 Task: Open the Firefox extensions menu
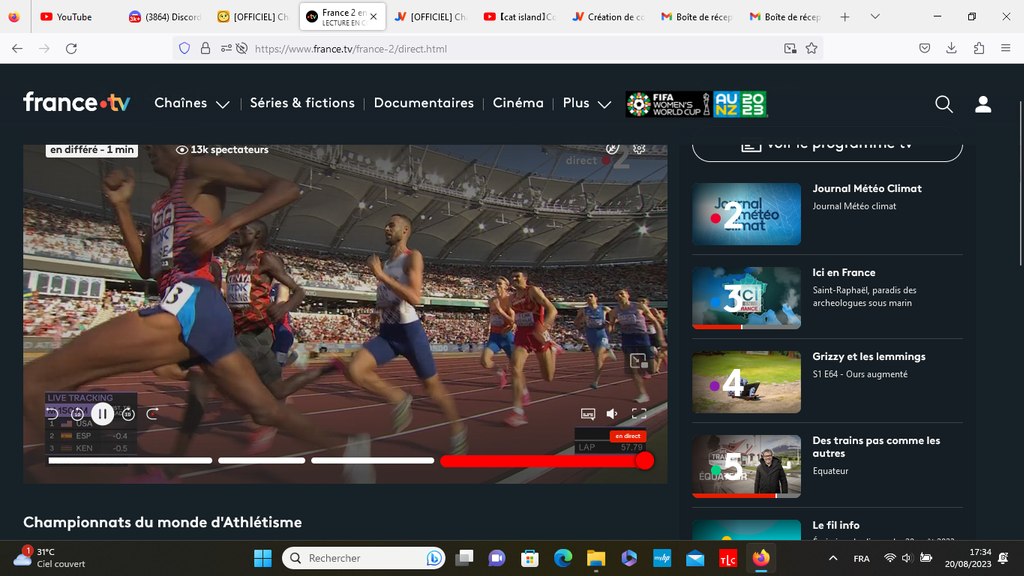point(979,48)
